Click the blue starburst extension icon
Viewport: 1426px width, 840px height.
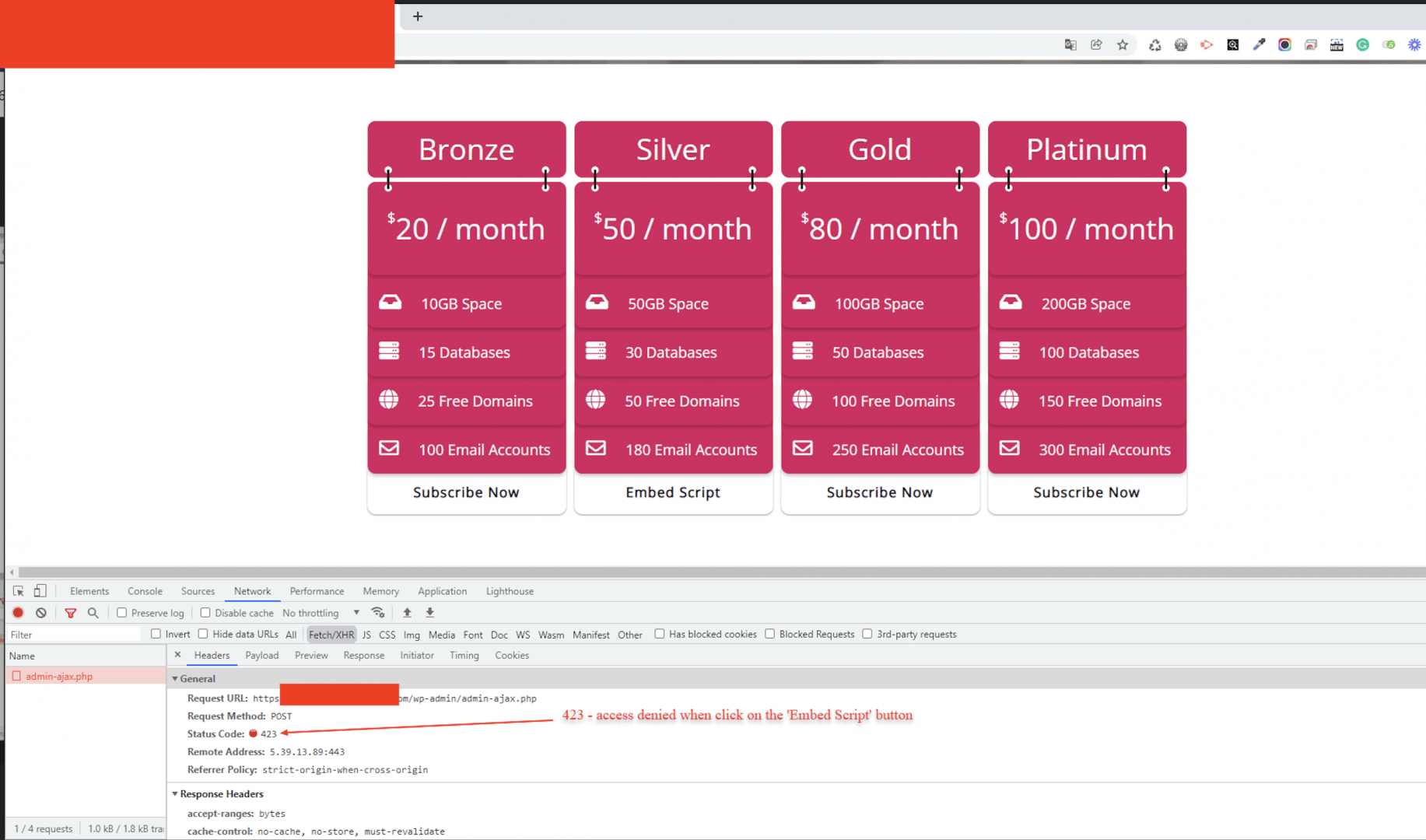pyautogui.click(x=1414, y=45)
